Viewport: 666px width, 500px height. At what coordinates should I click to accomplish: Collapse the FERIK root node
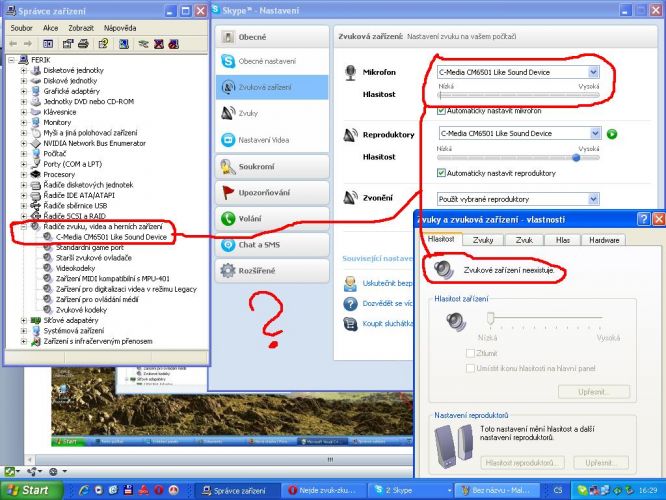11,60
